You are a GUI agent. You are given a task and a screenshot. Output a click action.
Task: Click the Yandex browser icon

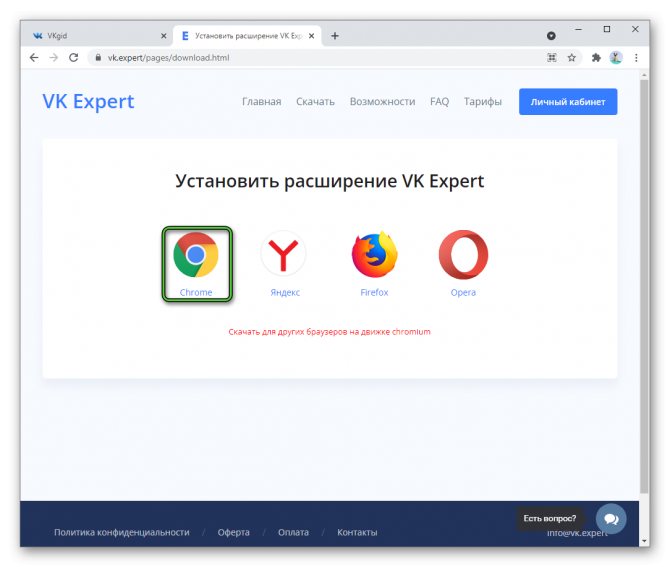point(283,254)
